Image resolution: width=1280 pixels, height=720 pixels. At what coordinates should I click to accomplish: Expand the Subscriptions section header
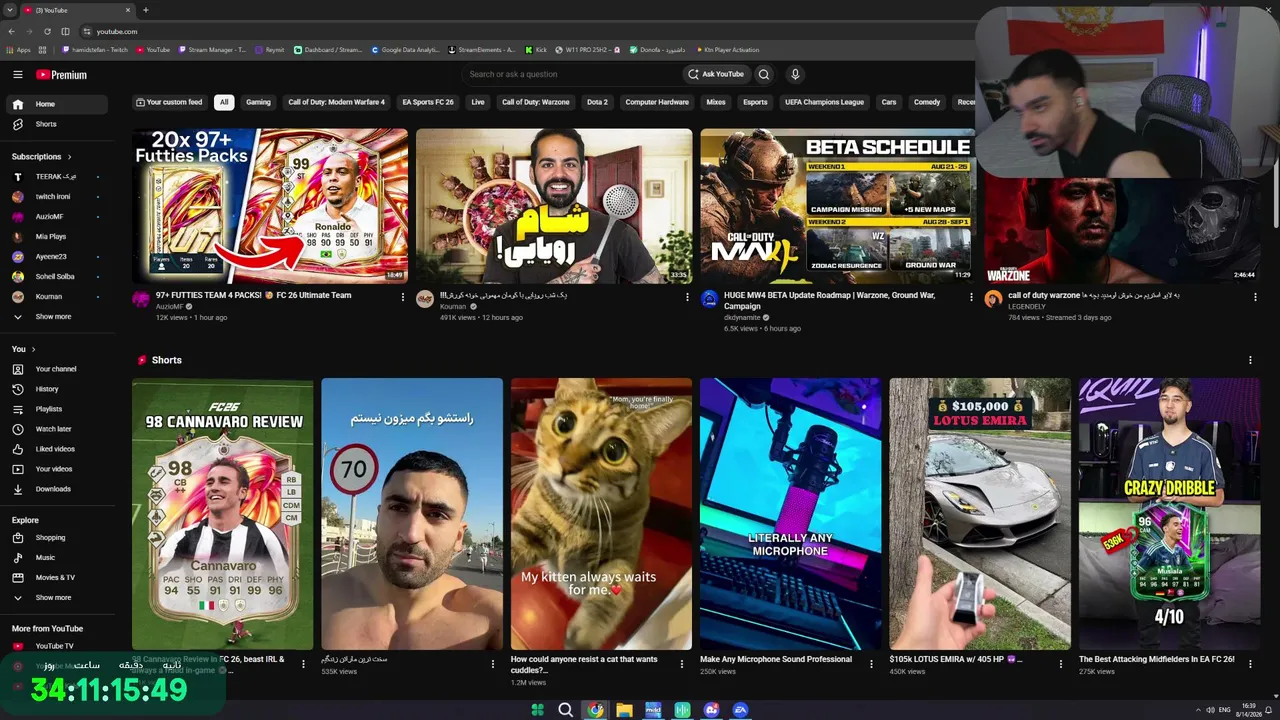41,157
